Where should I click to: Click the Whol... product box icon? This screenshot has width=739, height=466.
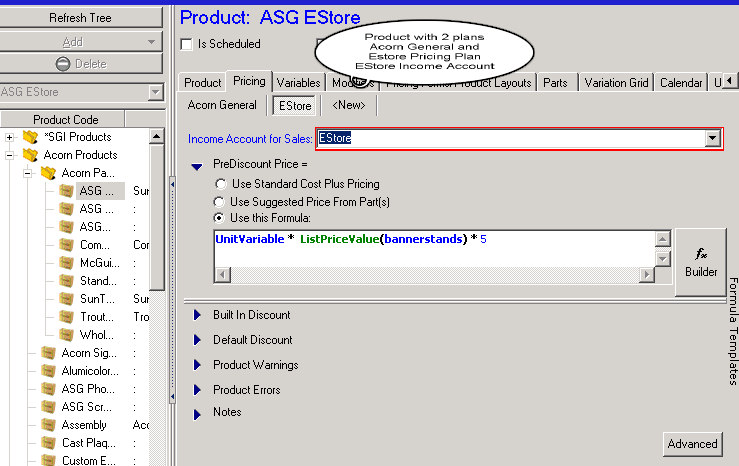pyautogui.click(x=66, y=335)
